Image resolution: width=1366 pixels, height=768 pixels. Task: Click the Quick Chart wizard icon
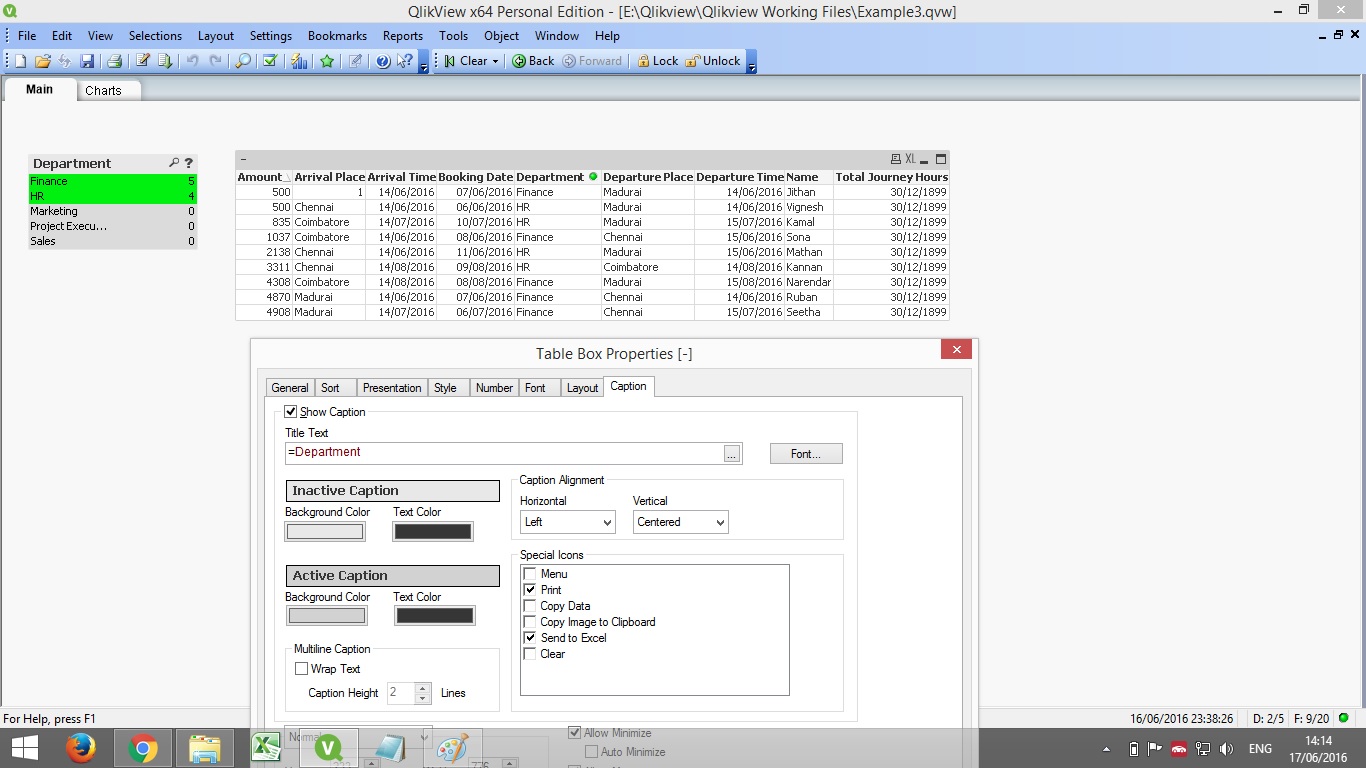tap(299, 61)
